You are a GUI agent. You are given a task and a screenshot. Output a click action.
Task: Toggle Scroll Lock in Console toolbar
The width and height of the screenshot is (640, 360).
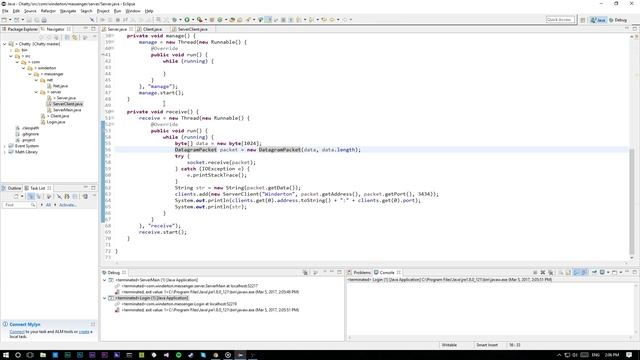(568, 272)
